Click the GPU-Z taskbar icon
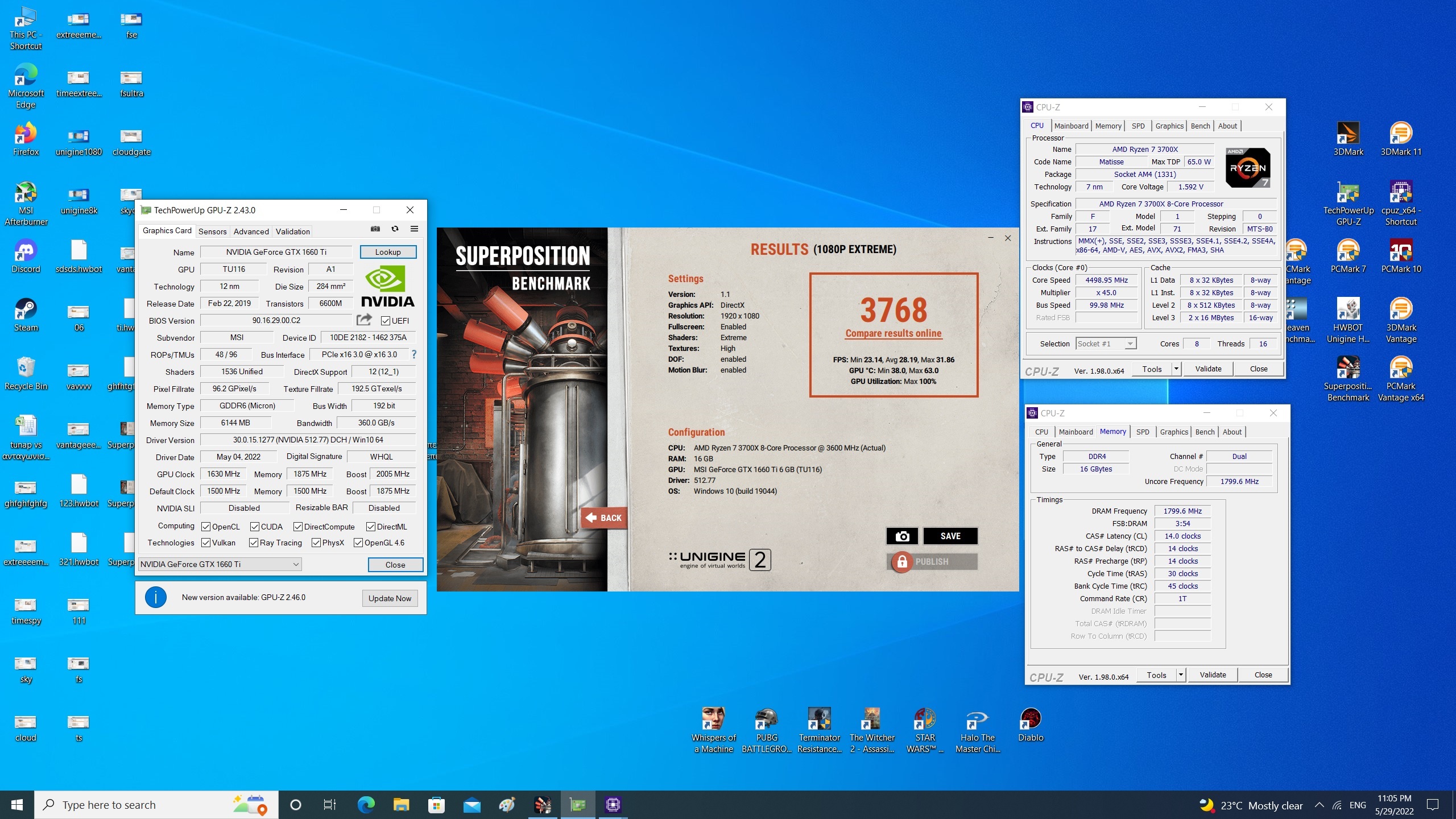The image size is (1456, 819). coord(578,805)
